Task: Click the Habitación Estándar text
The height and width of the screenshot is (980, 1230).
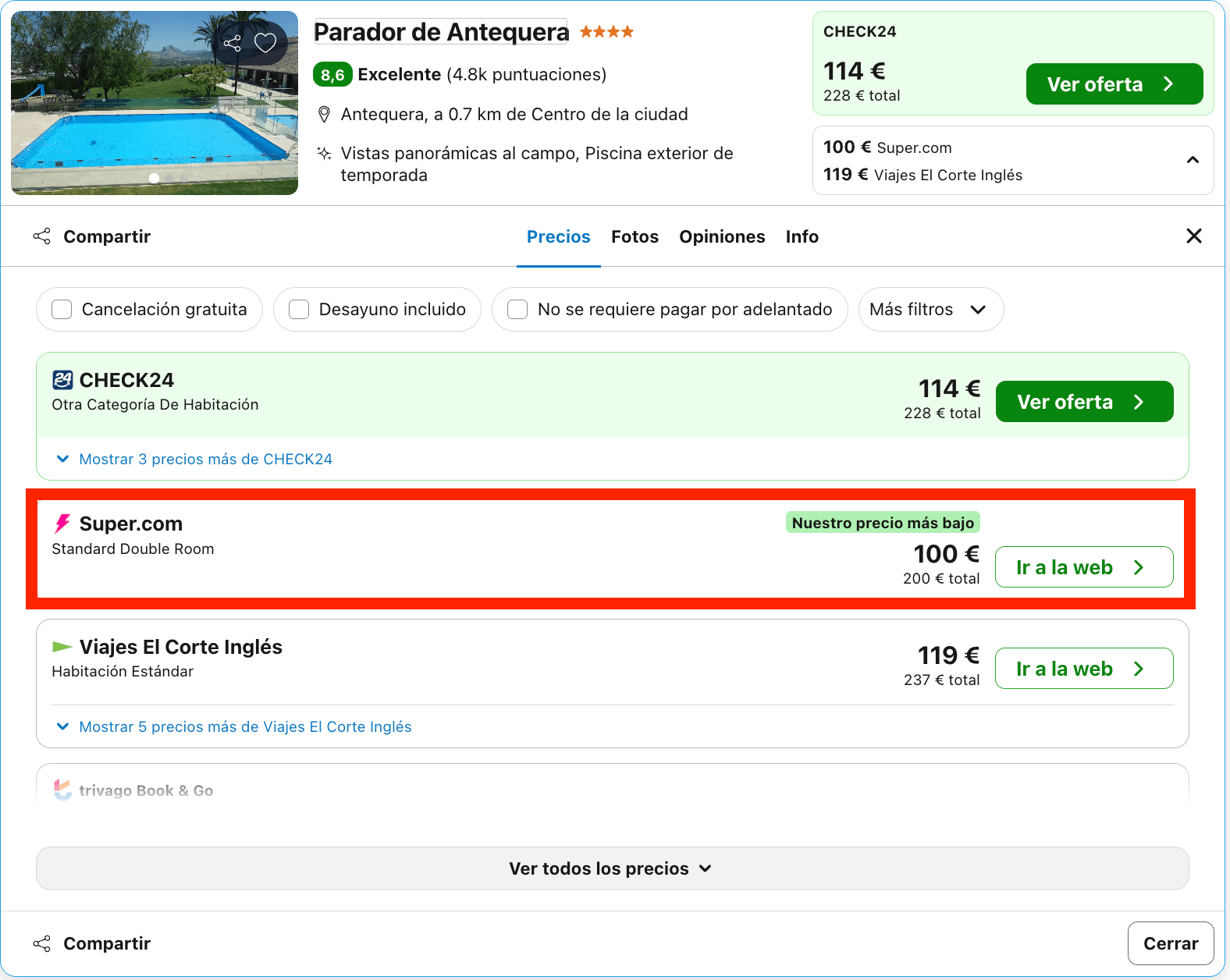Action: 123,671
